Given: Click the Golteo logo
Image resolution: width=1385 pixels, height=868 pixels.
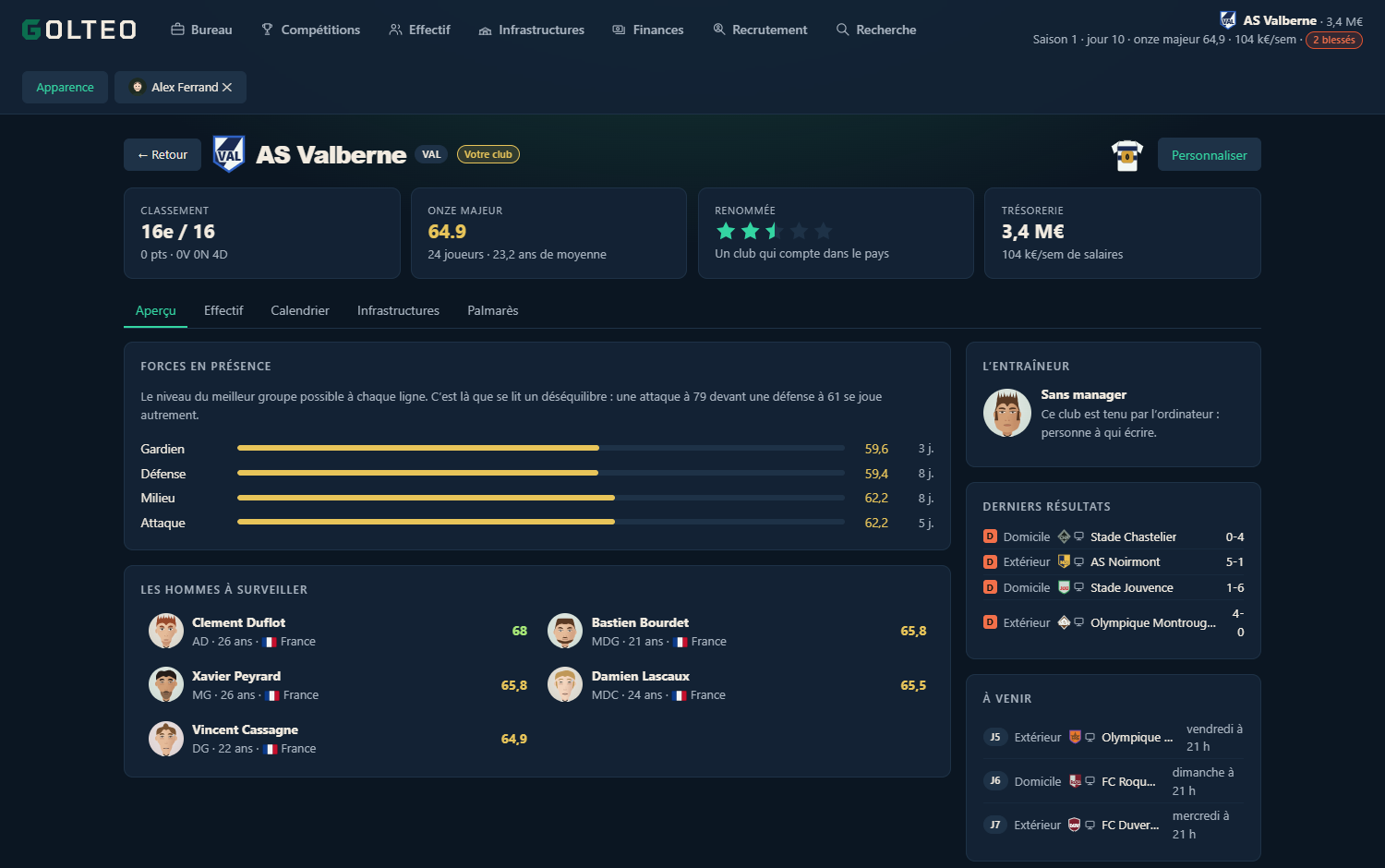Looking at the screenshot, I should [x=79, y=30].
